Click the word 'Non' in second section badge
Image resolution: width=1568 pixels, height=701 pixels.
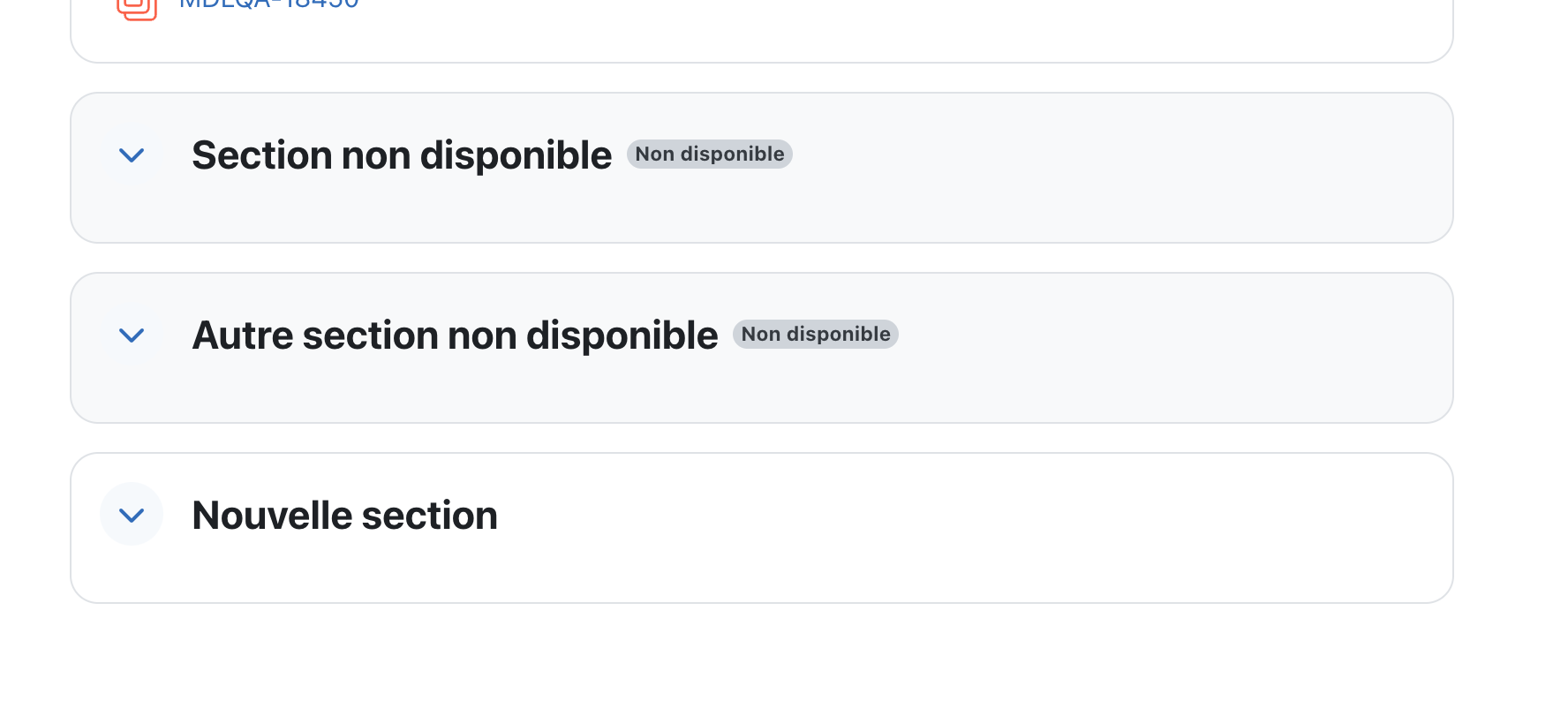point(761,335)
